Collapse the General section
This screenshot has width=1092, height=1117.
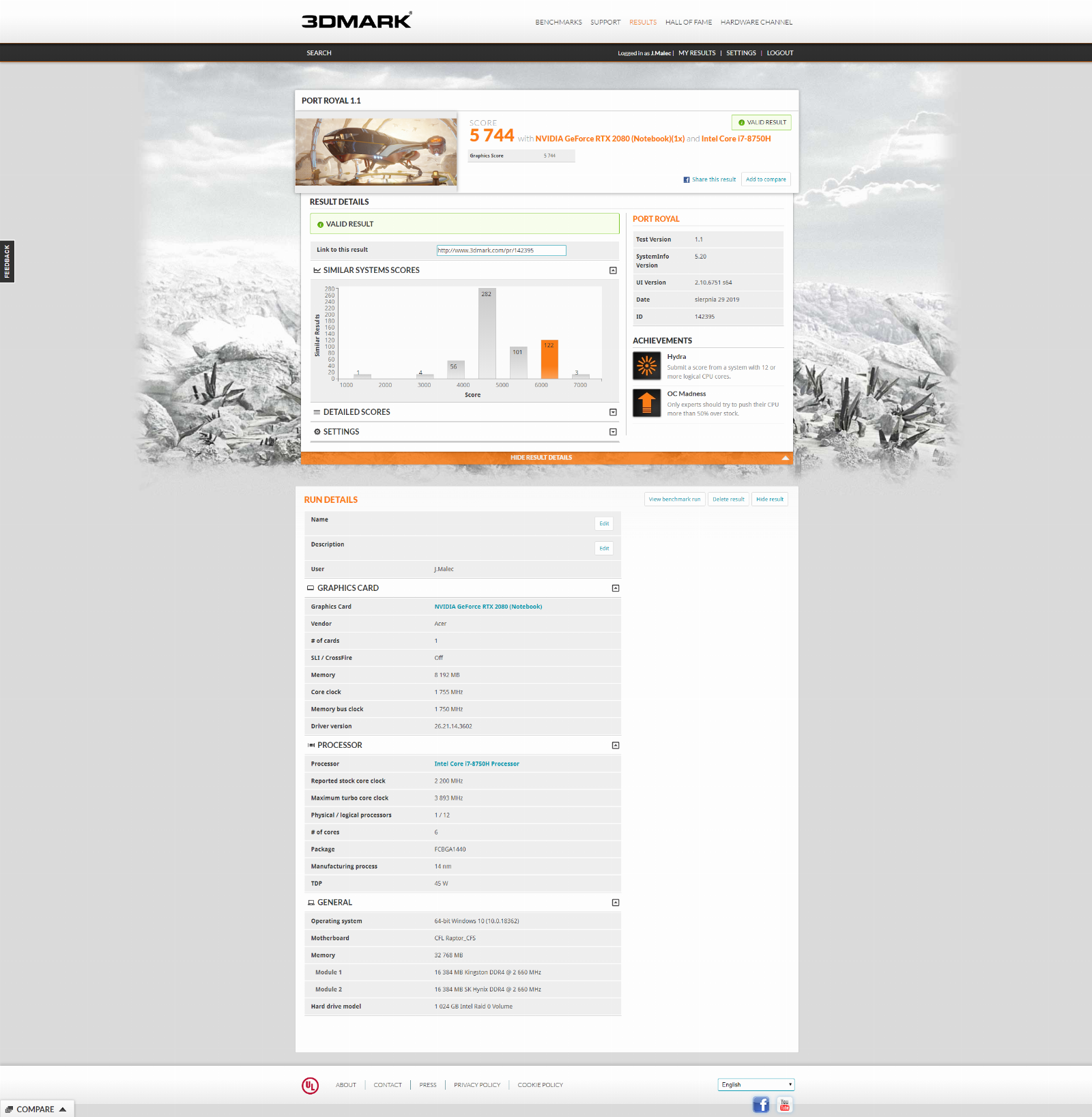point(616,903)
